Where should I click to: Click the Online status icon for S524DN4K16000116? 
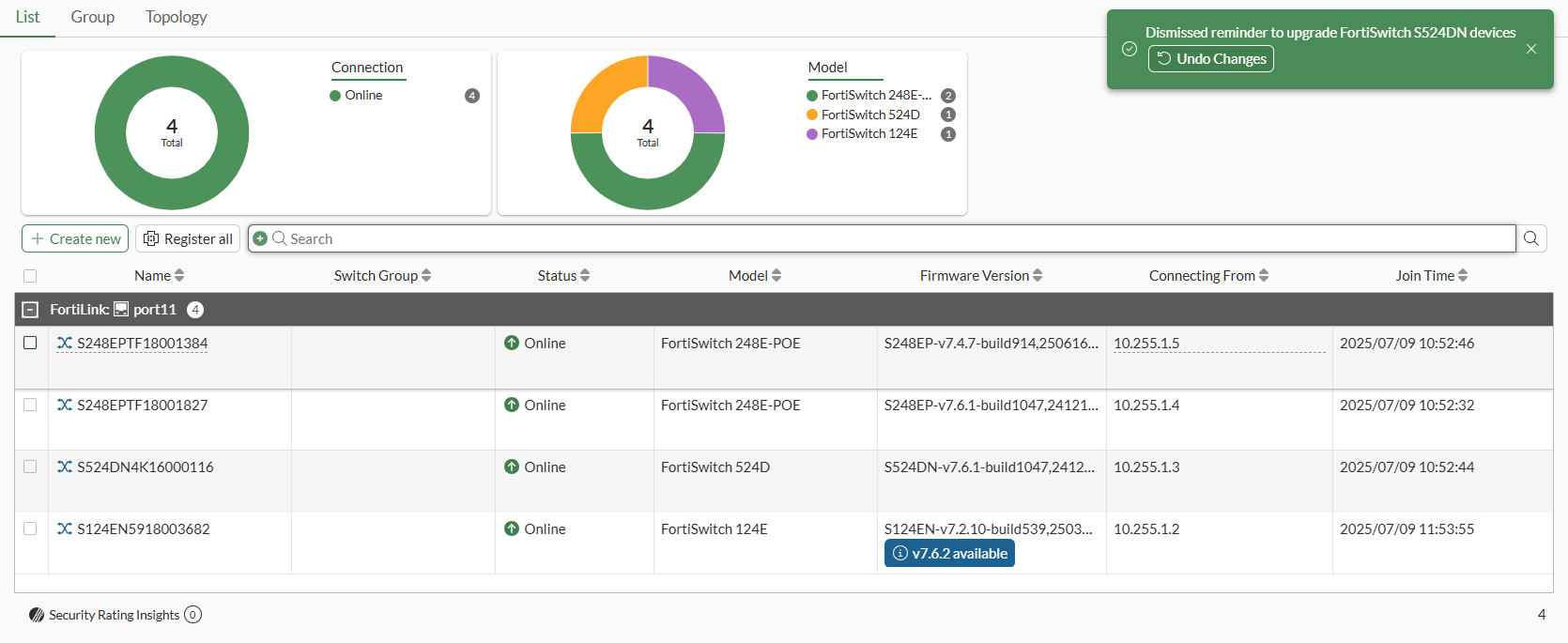click(x=512, y=467)
